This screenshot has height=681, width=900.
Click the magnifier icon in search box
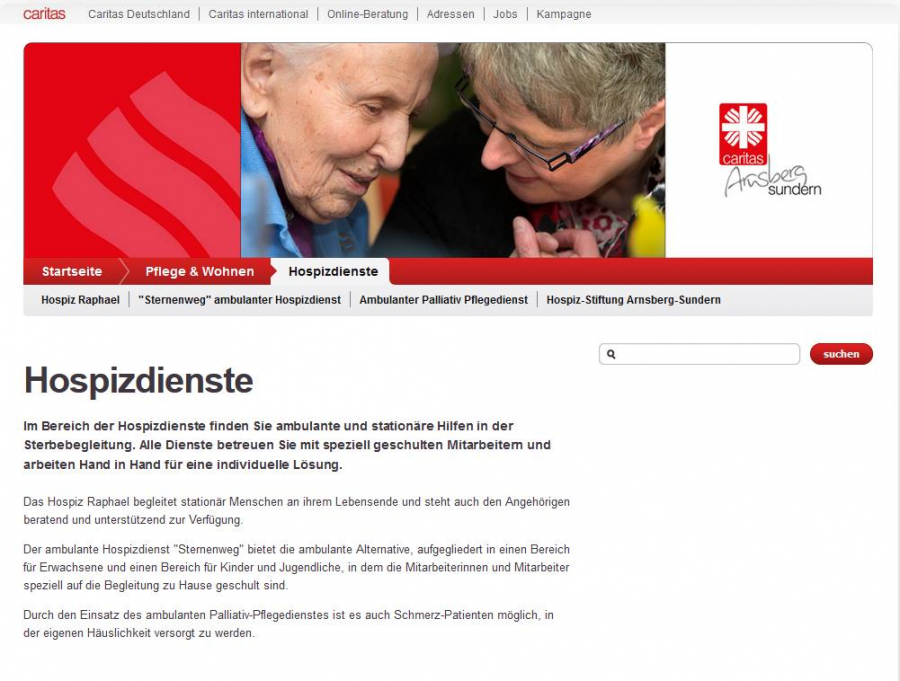pos(611,354)
